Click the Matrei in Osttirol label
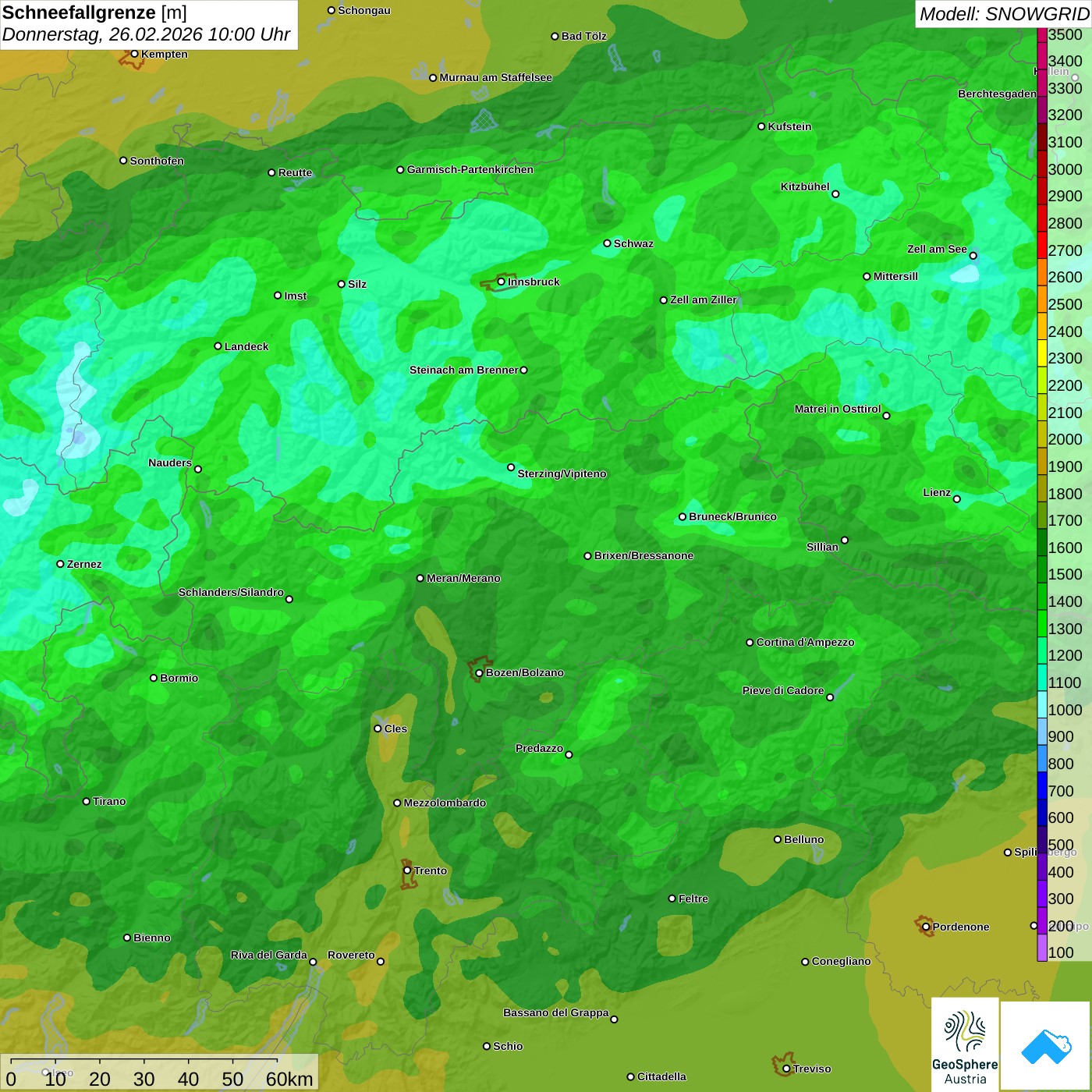Viewport: 1092px width, 1092px height. pos(838,409)
